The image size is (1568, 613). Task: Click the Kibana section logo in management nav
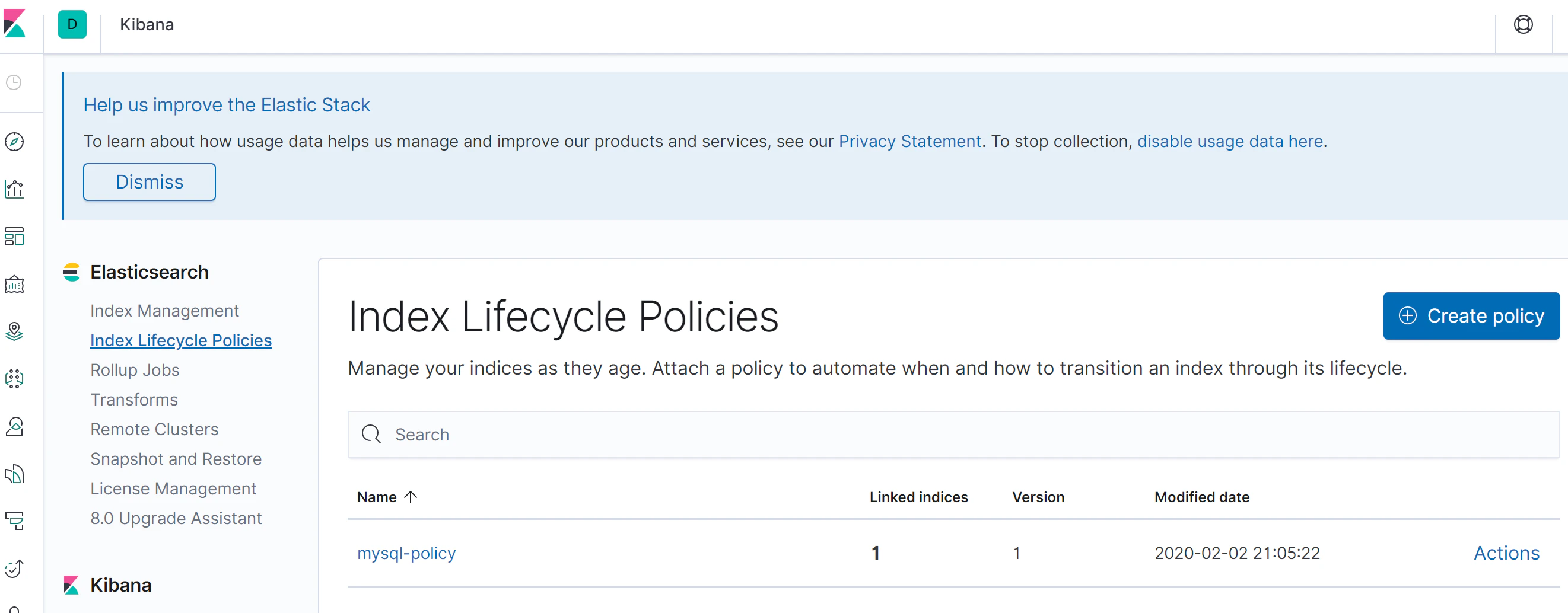click(x=71, y=585)
